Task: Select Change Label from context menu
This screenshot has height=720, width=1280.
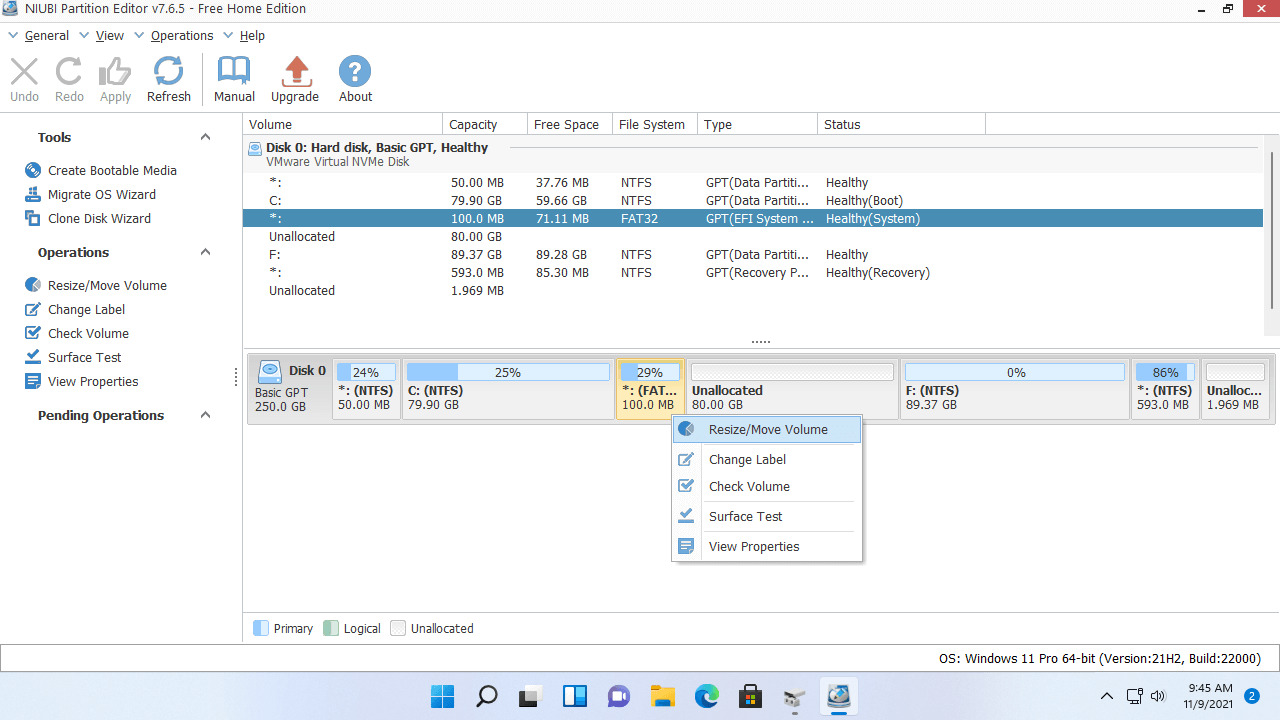Action: pos(746,459)
